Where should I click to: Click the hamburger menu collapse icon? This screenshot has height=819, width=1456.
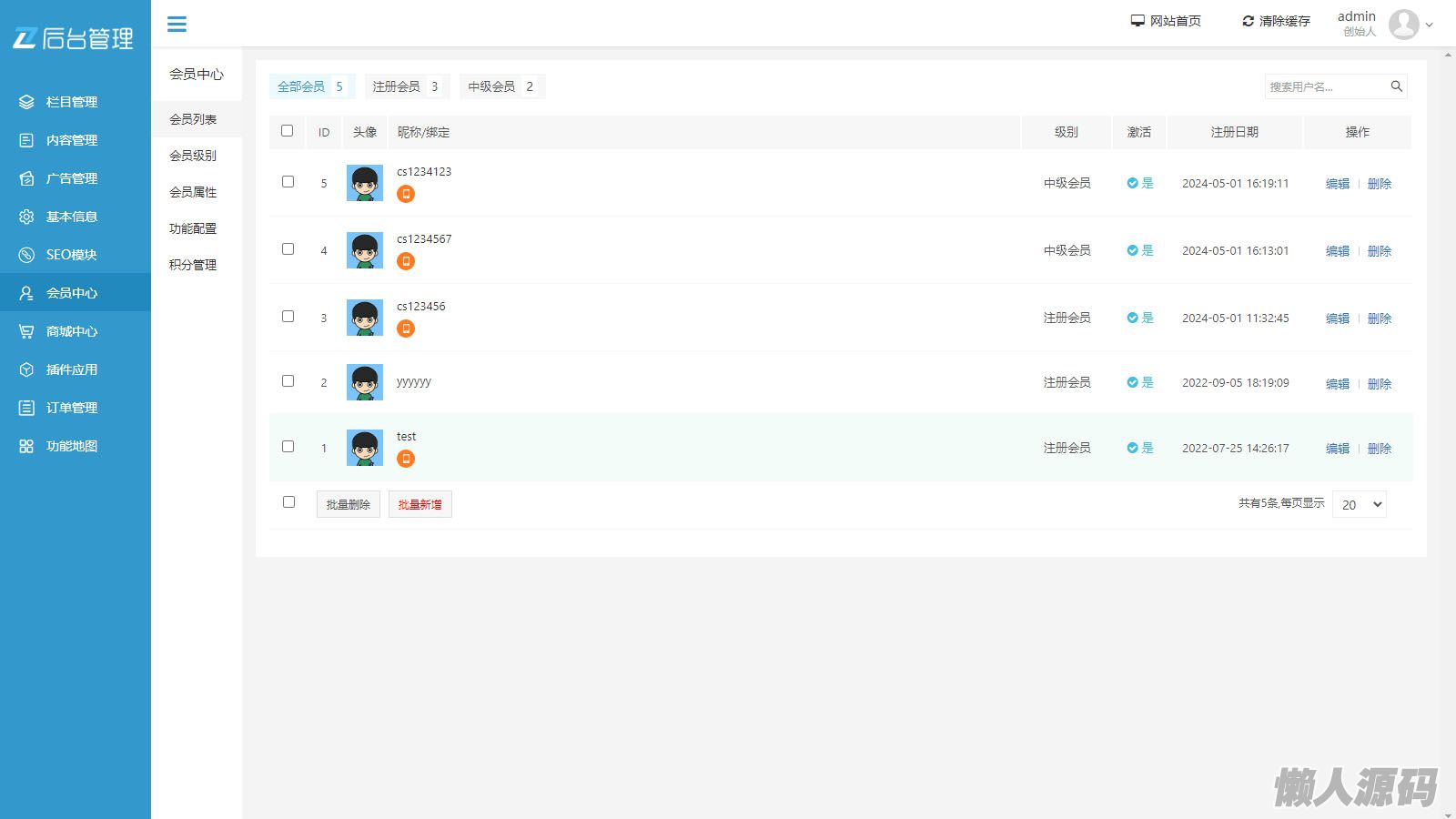(x=177, y=25)
